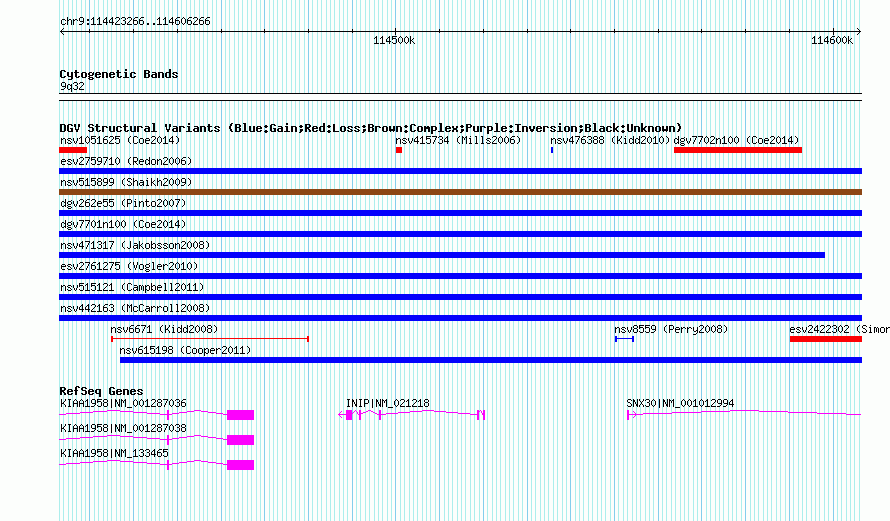Open the DGV Structural Variants track heading
Image resolution: width=890 pixels, height=521 pixels.
[x=370, y=128]
